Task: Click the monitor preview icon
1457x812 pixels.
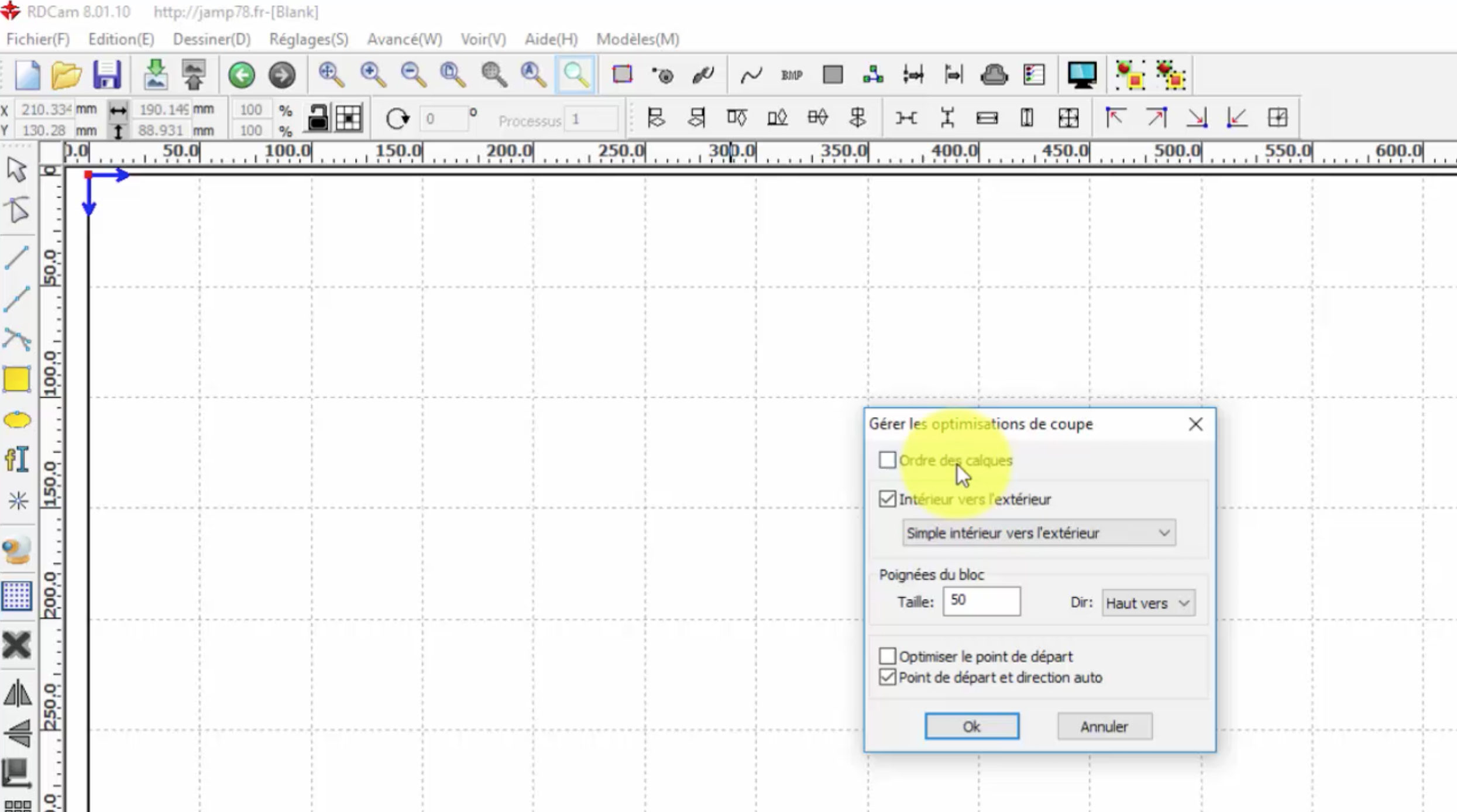Action: coord(1081,75)
